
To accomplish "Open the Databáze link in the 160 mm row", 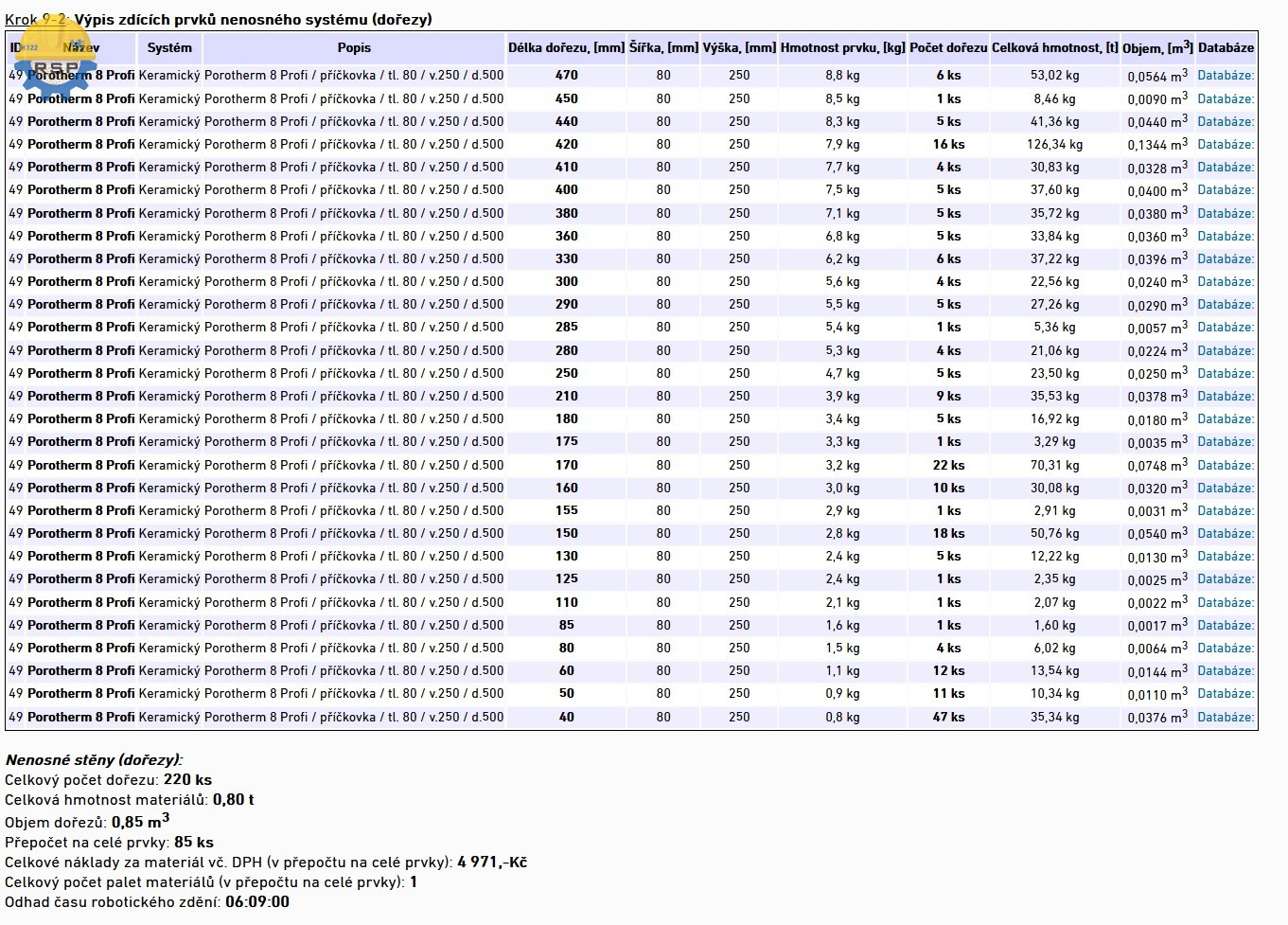I will point(1226,488).
